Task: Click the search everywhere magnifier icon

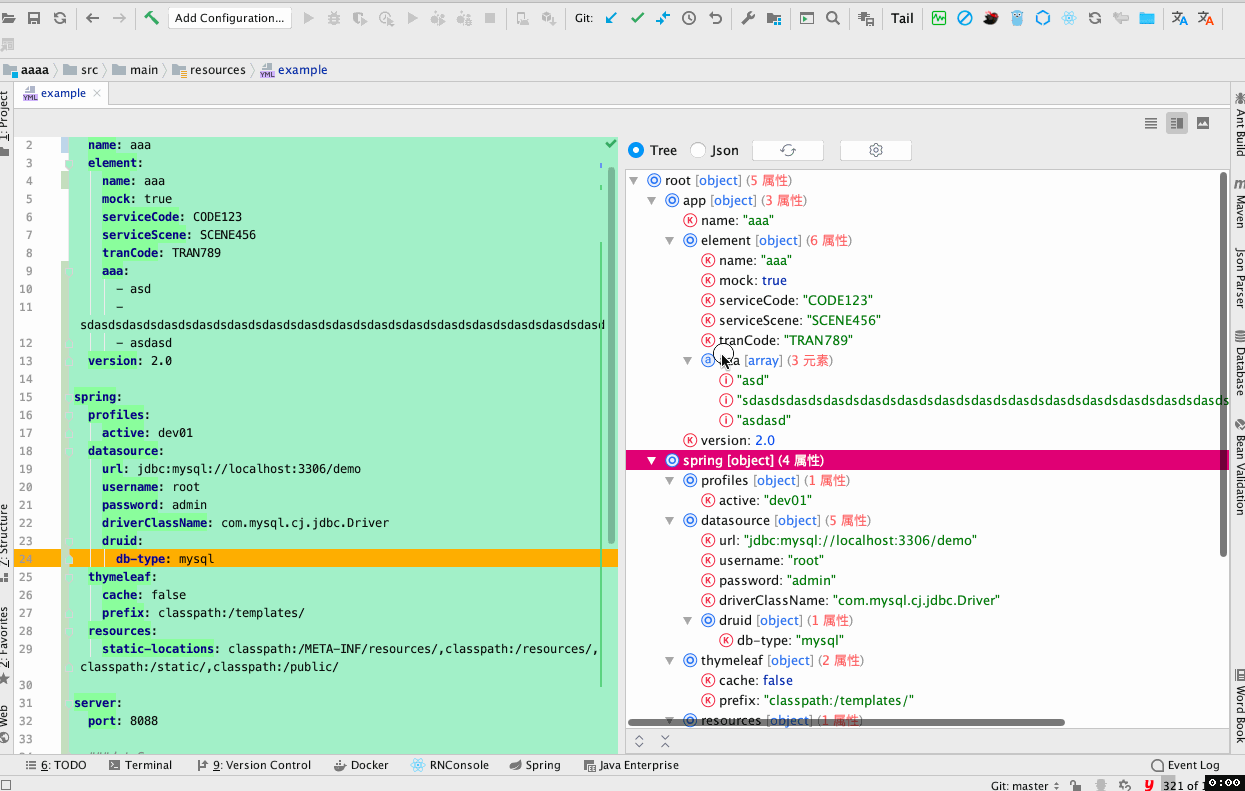Action: [x=832, y=18]
